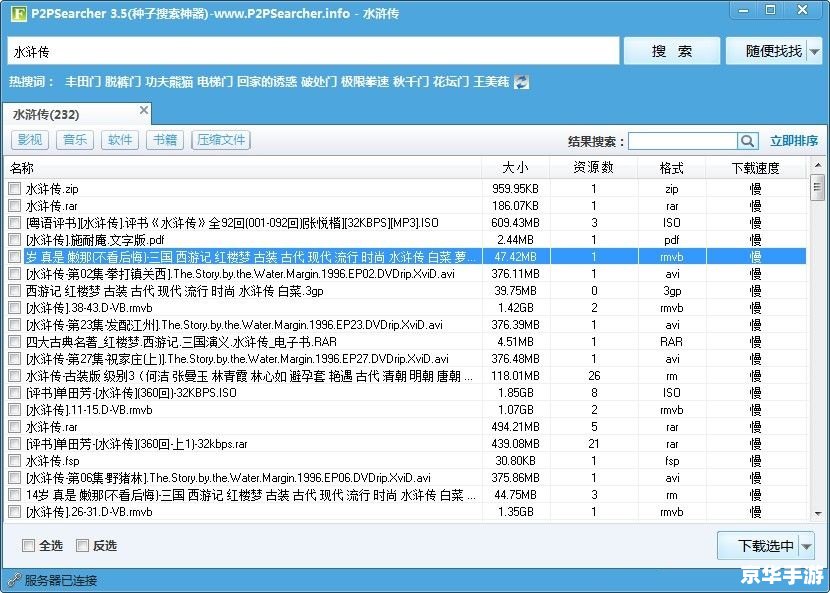
Task: Click the 下载选中 download button
Action: pyautogui.click(x=759, y=546)
